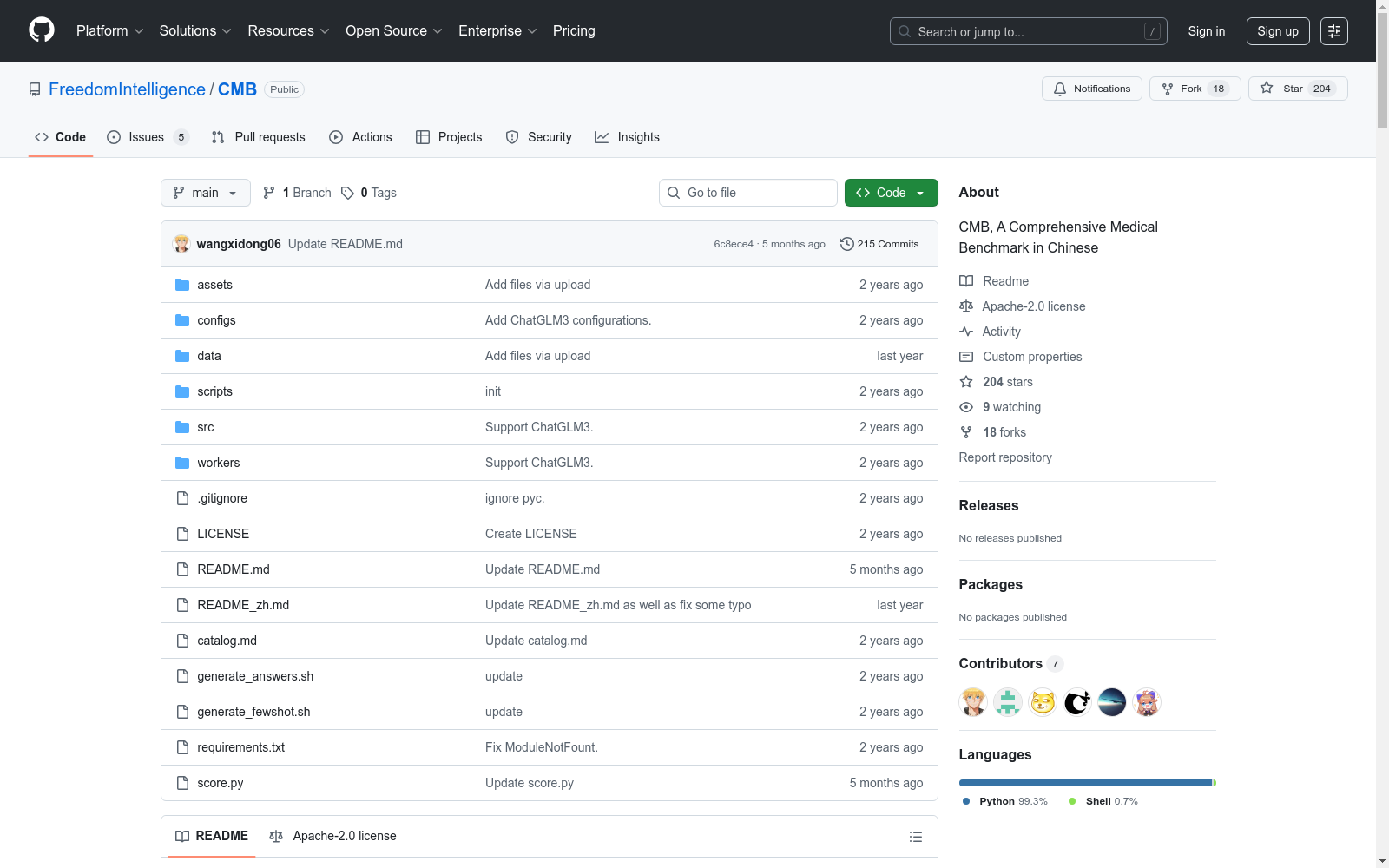Screen dimensions: 1389x868
Task: Click the Go to file search field
Action: 748,193
